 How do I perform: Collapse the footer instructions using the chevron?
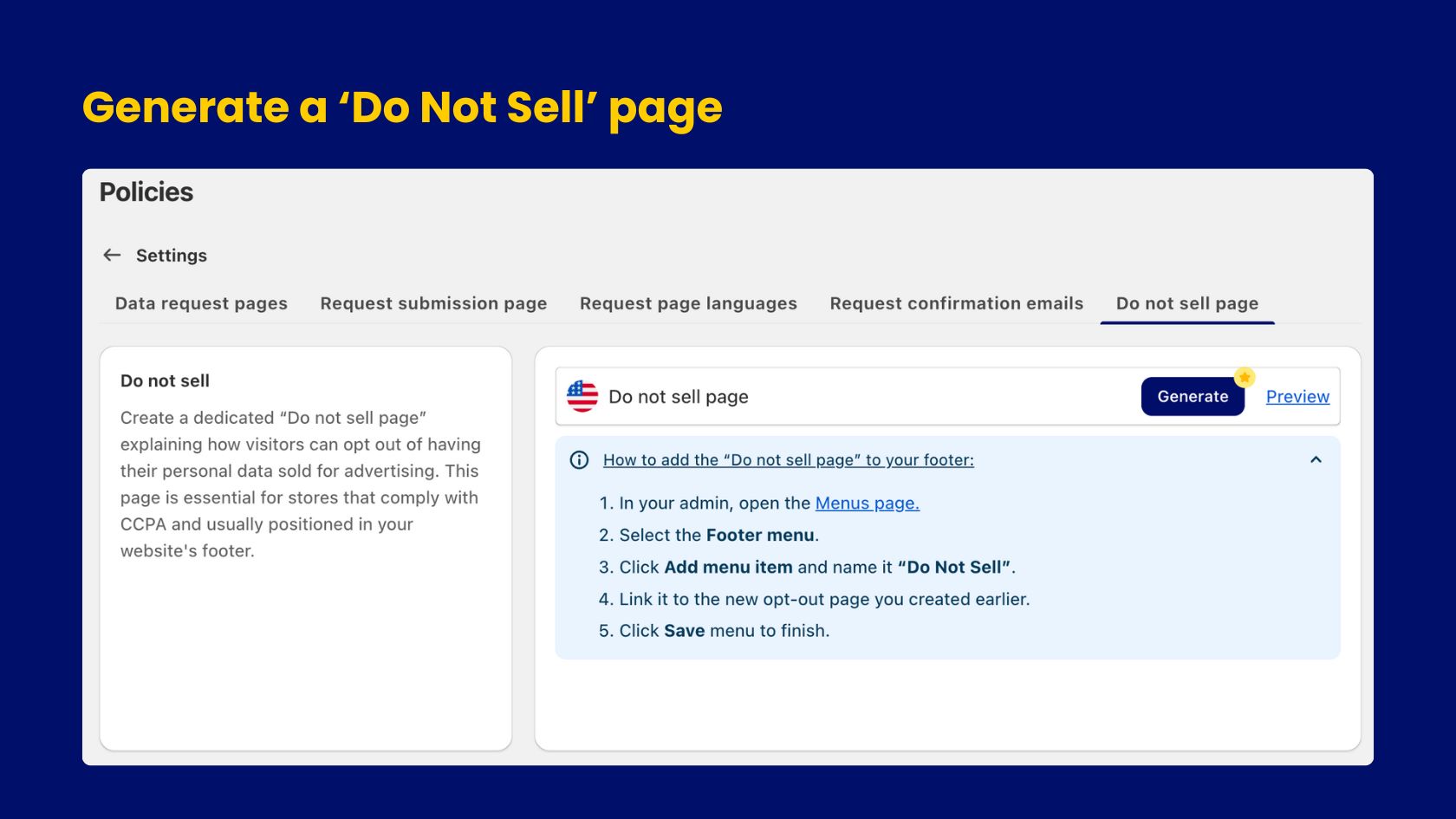1316,459
